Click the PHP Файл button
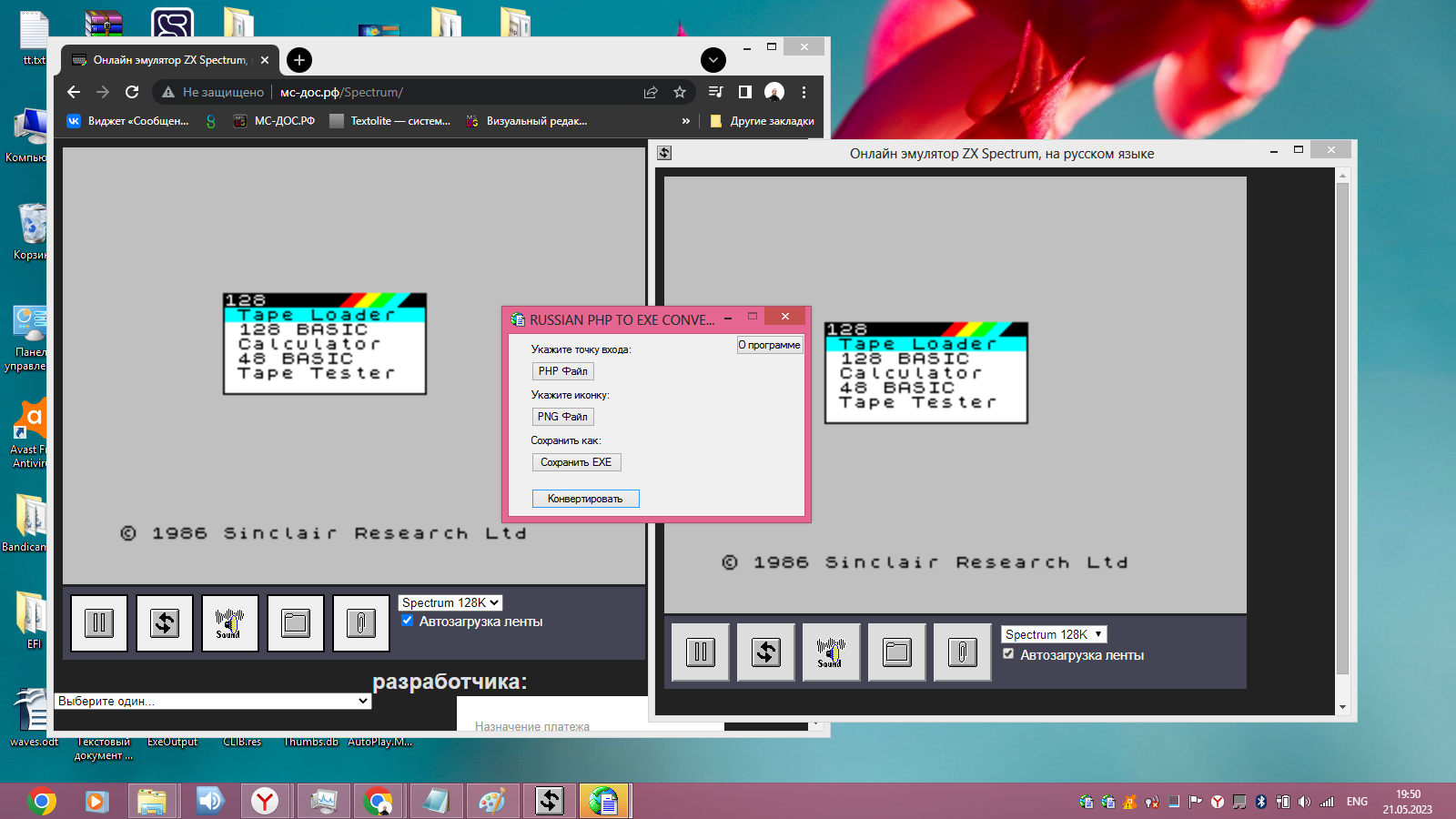Viewport: 1456px width, 819px height. coord(562,371)
